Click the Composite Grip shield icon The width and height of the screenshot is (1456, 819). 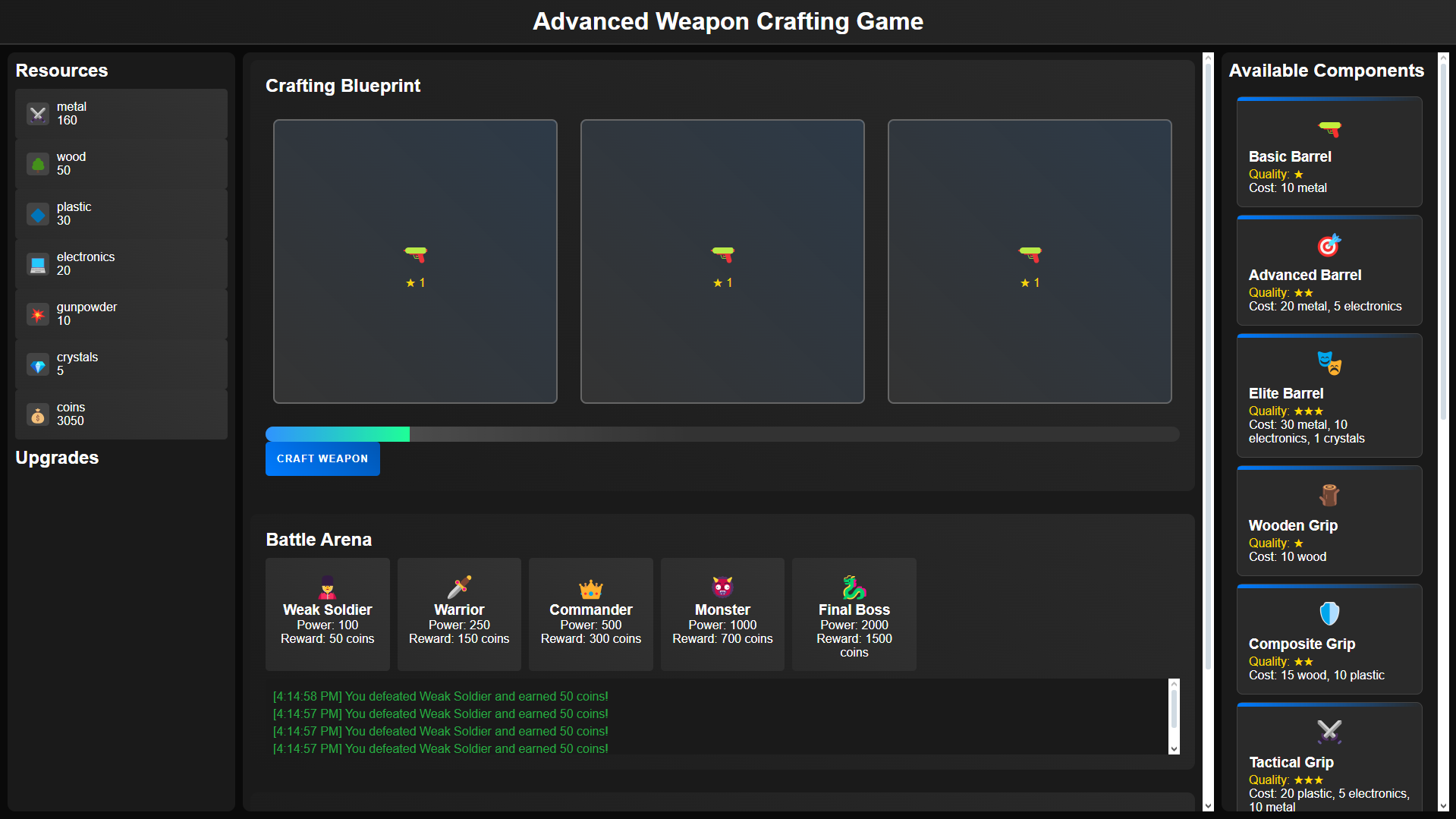coord(1329,614)
